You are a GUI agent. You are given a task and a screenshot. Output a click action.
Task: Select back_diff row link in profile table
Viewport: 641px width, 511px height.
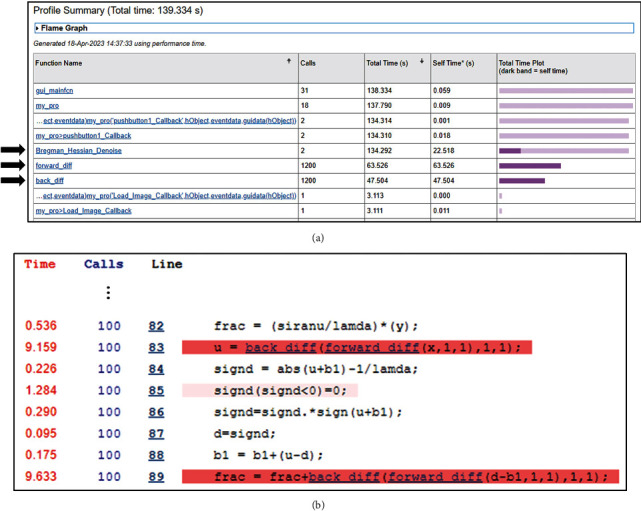pos(50,181)
